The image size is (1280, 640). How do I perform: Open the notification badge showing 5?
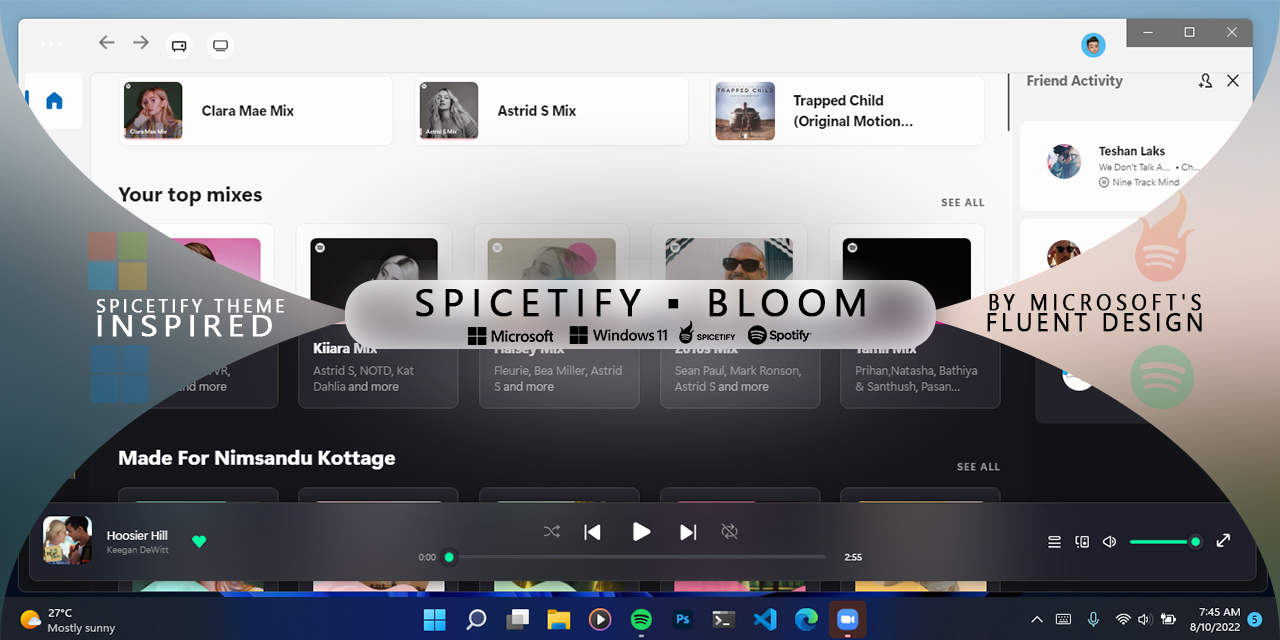pyautogui.click(x=1254, y=620)
